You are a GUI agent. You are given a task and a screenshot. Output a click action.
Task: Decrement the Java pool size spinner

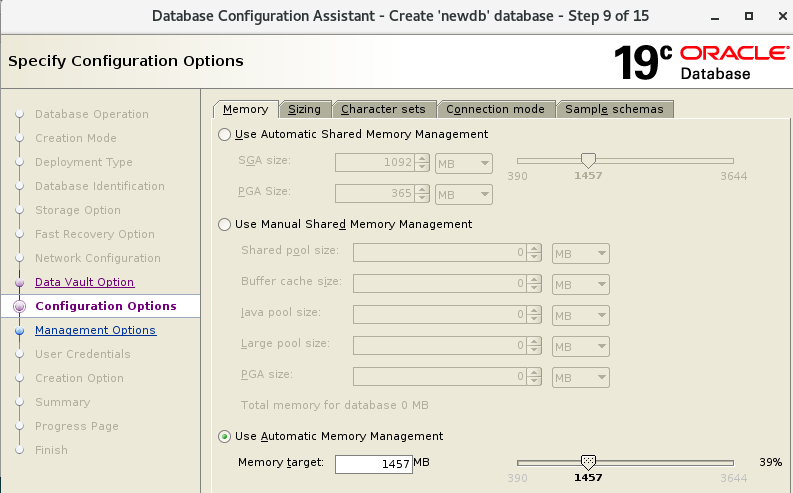click(x=534, y=320)
